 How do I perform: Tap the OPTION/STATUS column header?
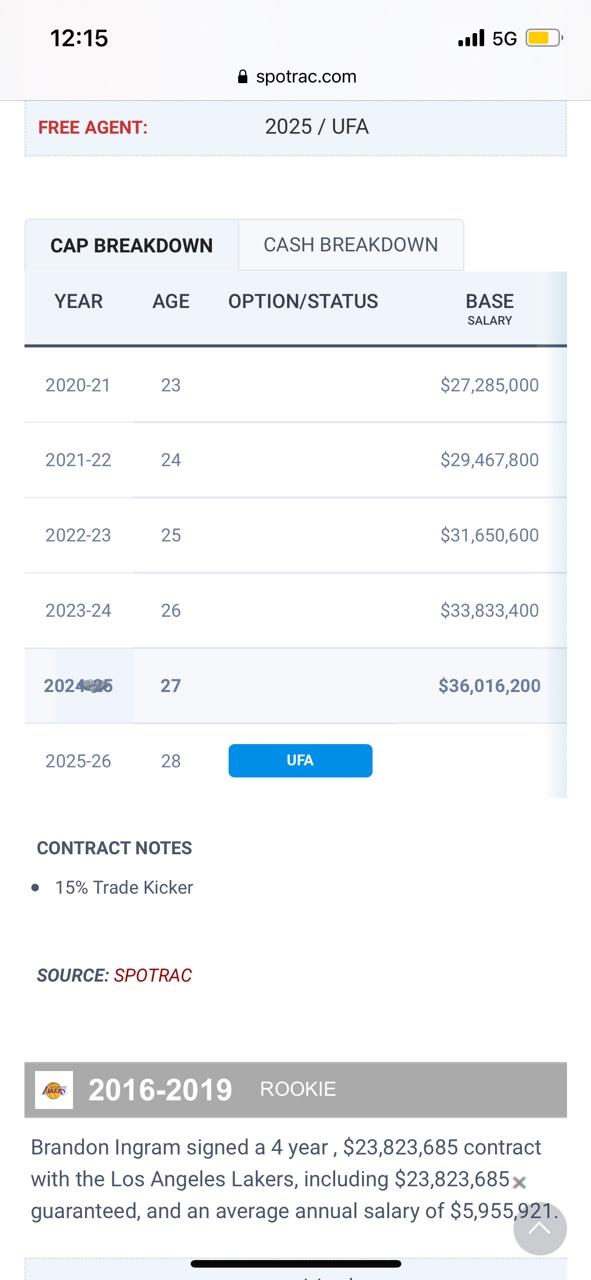[x=303, y=301]
